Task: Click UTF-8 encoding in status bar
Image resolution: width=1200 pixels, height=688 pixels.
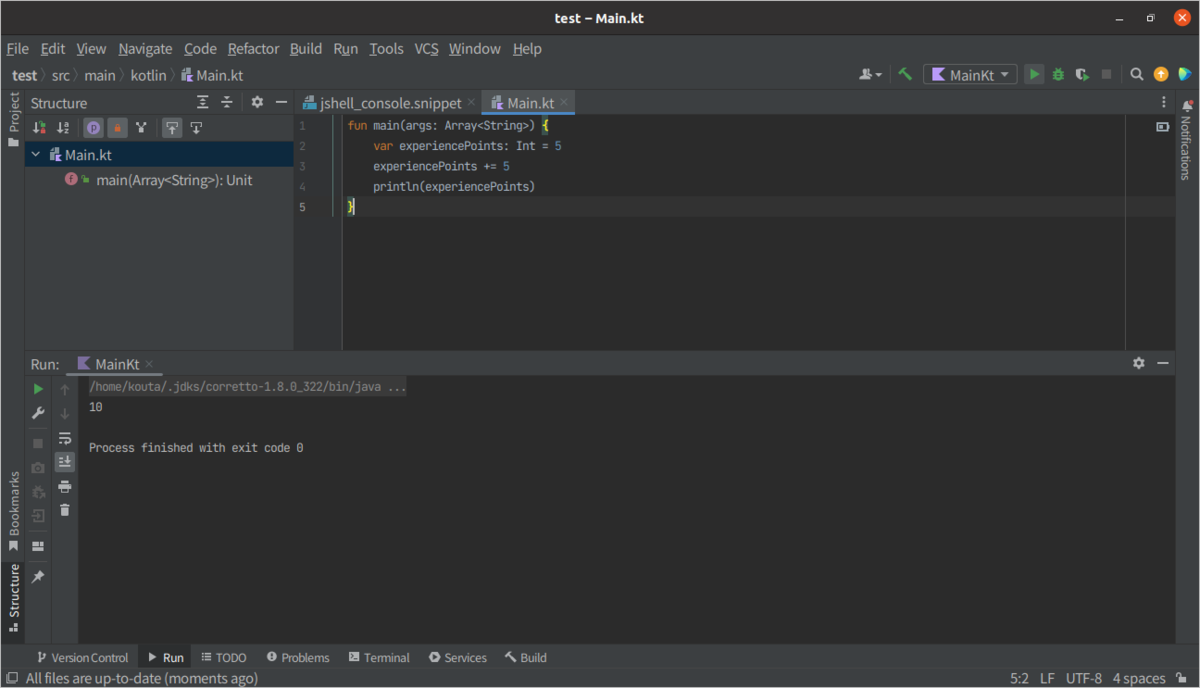Action: click(x=1084, y=678)
